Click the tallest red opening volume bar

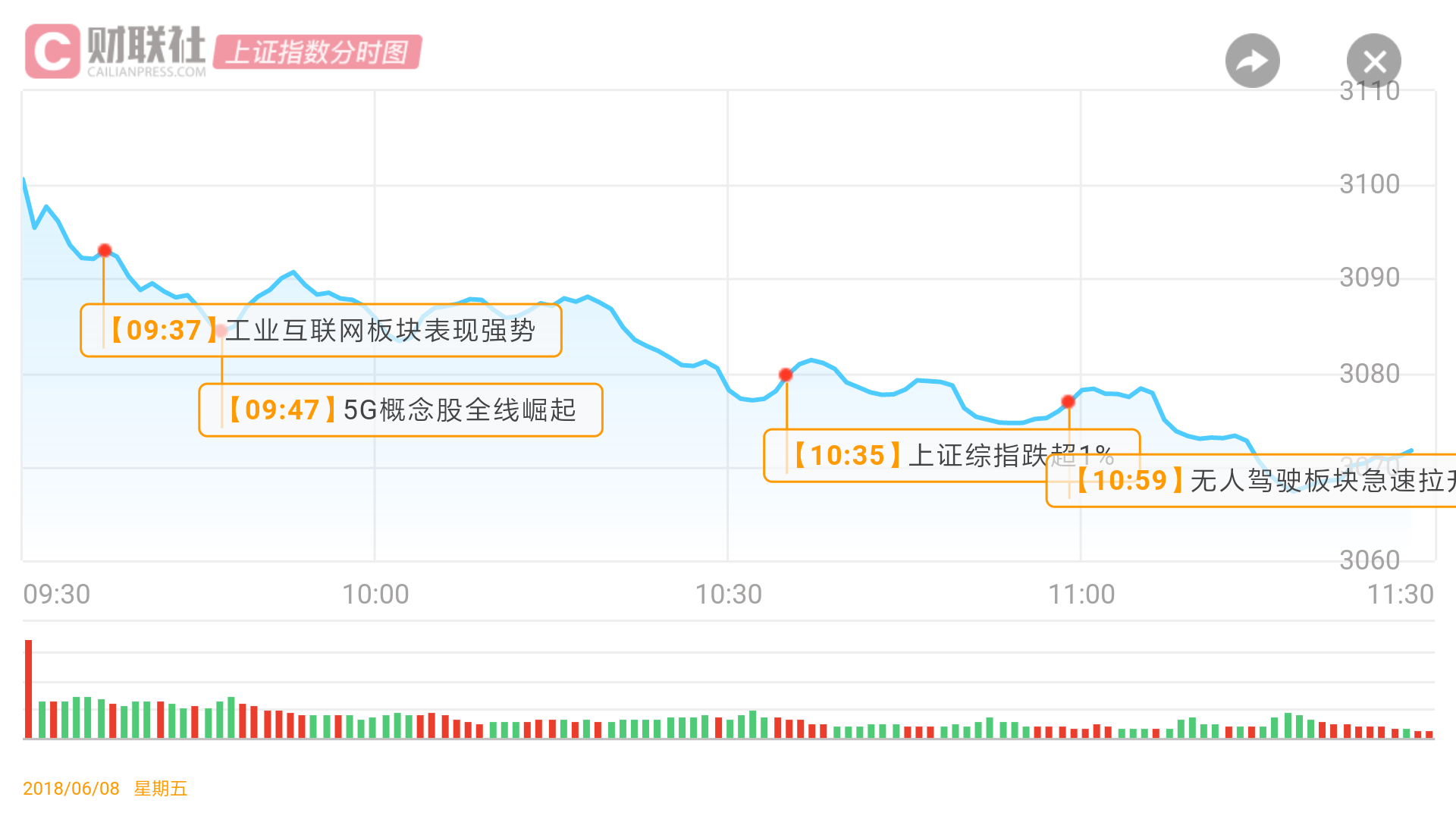pyautogui.click(x=29, y=689)
